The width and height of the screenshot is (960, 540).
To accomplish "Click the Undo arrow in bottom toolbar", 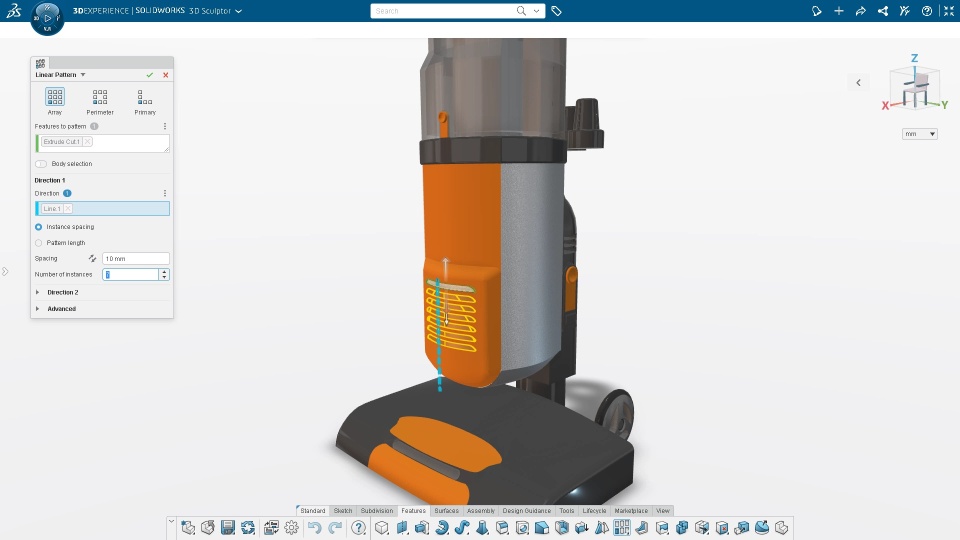I will 314,527.
